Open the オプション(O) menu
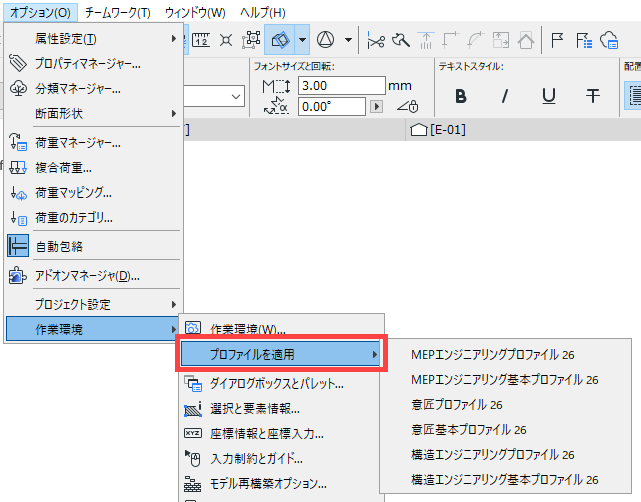Viewport: 641px width, 502px height. [x=40, y=12]
